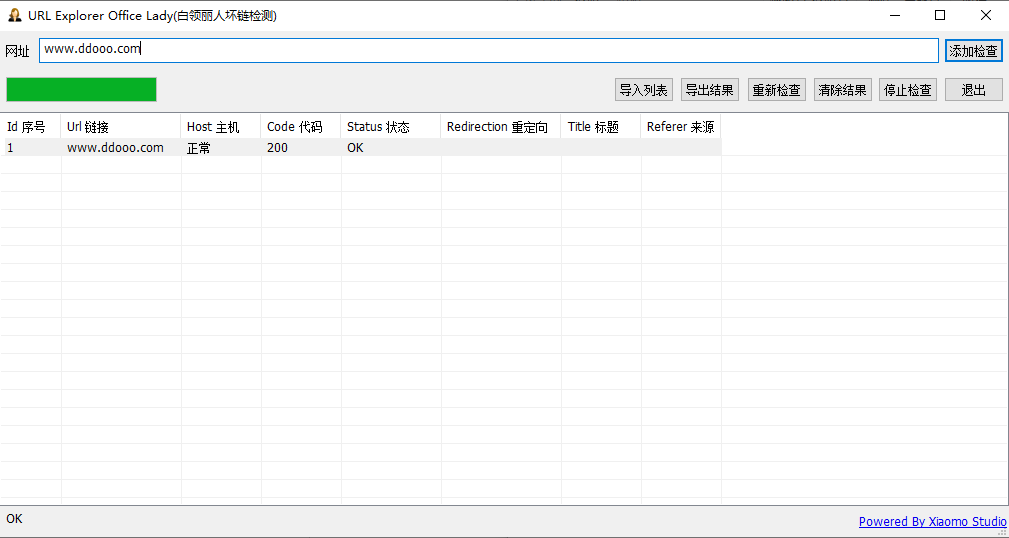Click the URL address input field
The width and height of the screenshot is (1009, 538).
(488, 49)
